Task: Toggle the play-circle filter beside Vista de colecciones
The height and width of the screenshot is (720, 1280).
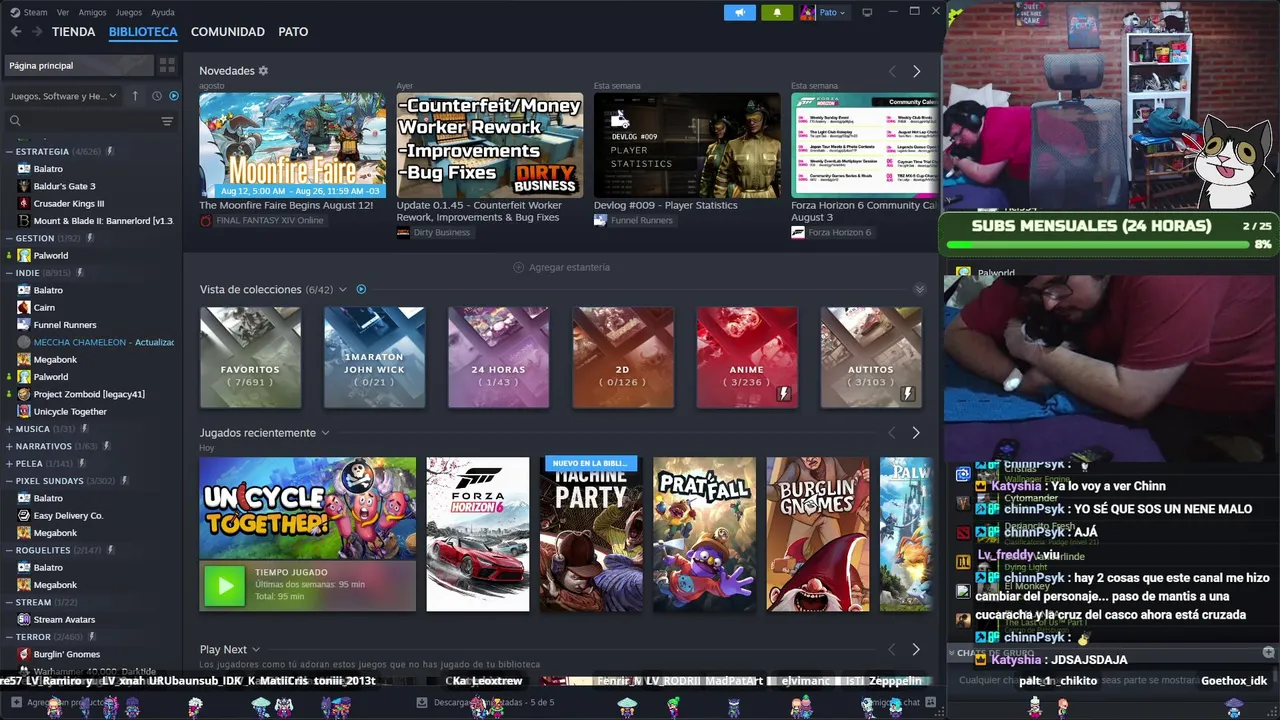Action: [x=361, y=289]
